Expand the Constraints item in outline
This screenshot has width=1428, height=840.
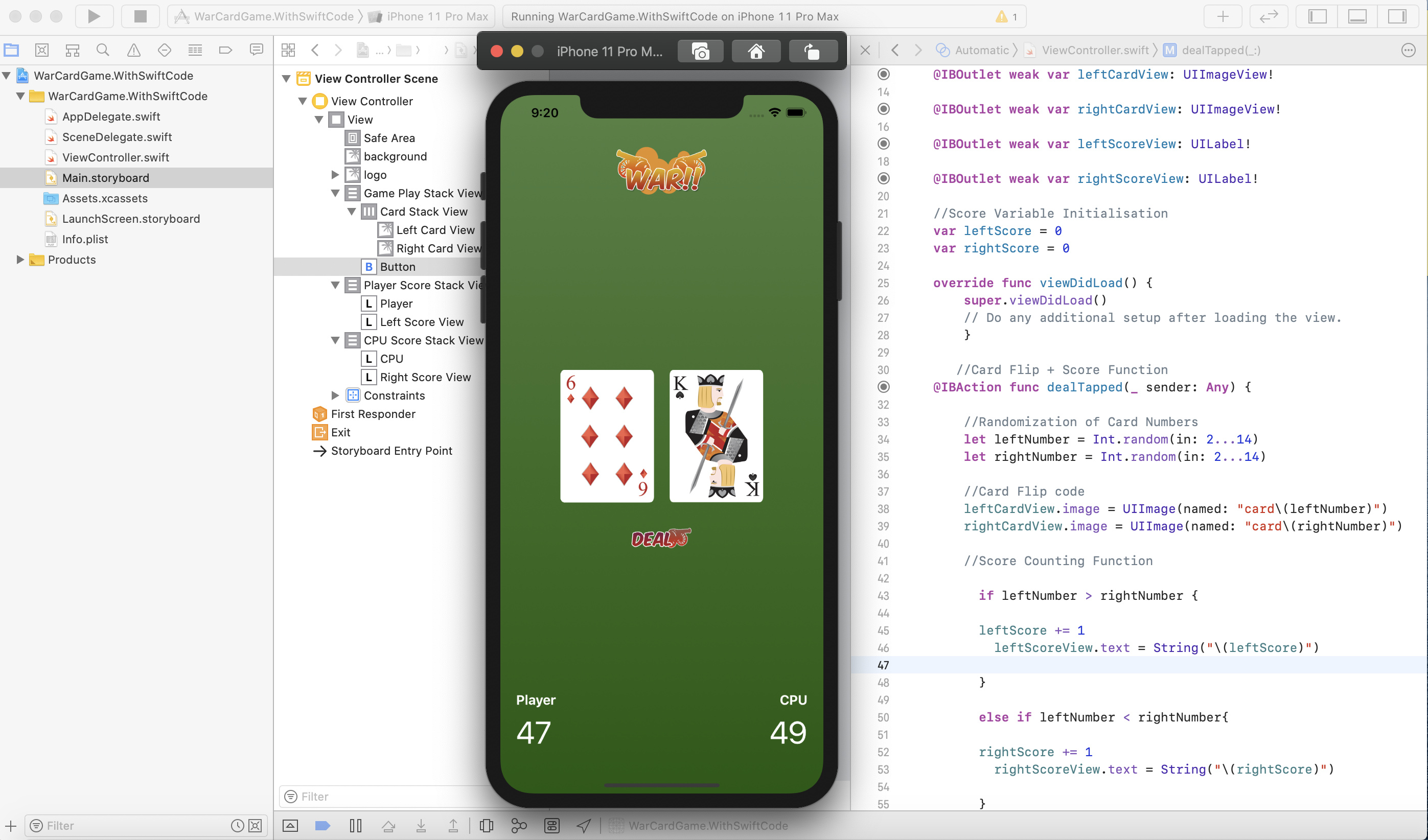[335, 395]
